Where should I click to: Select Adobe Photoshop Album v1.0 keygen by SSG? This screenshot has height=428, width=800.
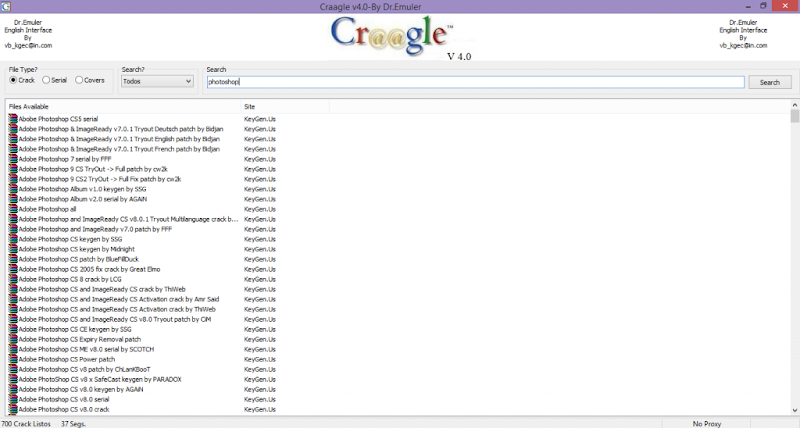coord(82,189)
